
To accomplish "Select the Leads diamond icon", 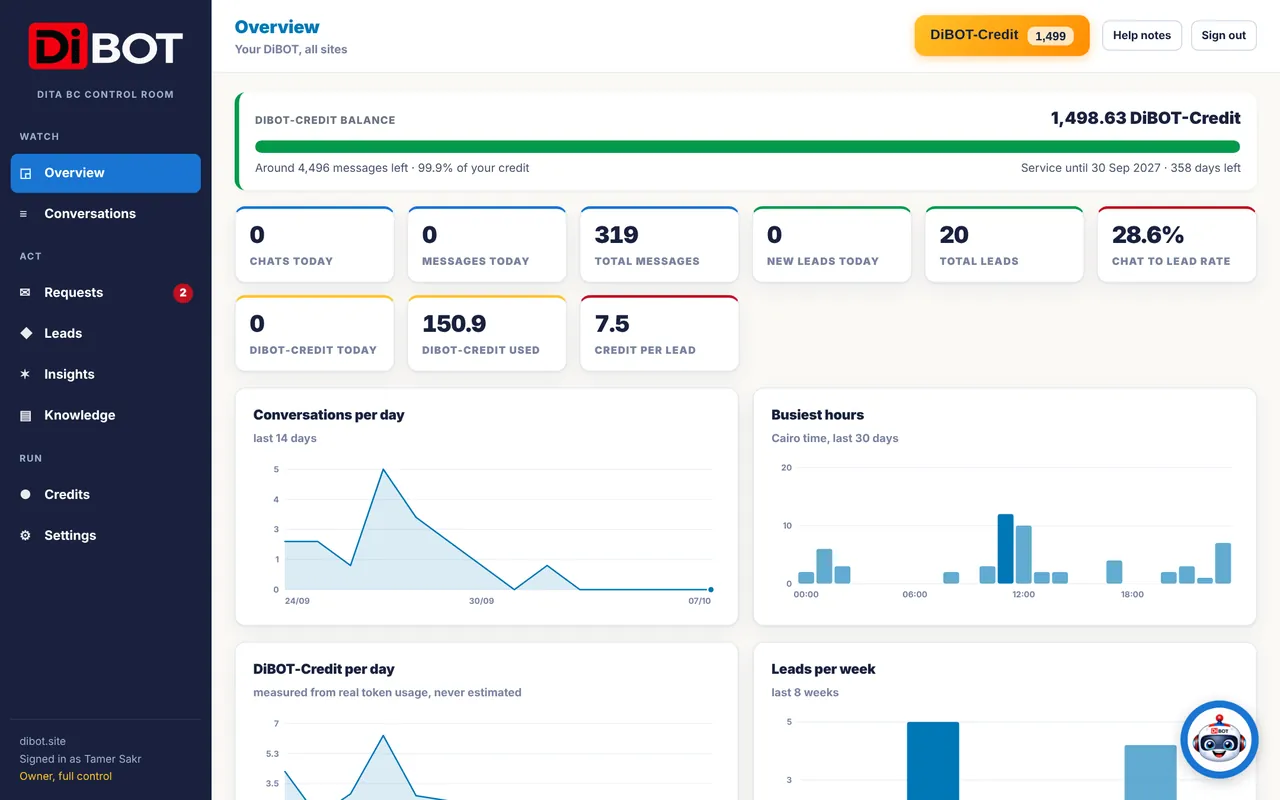I will point(26,333).
